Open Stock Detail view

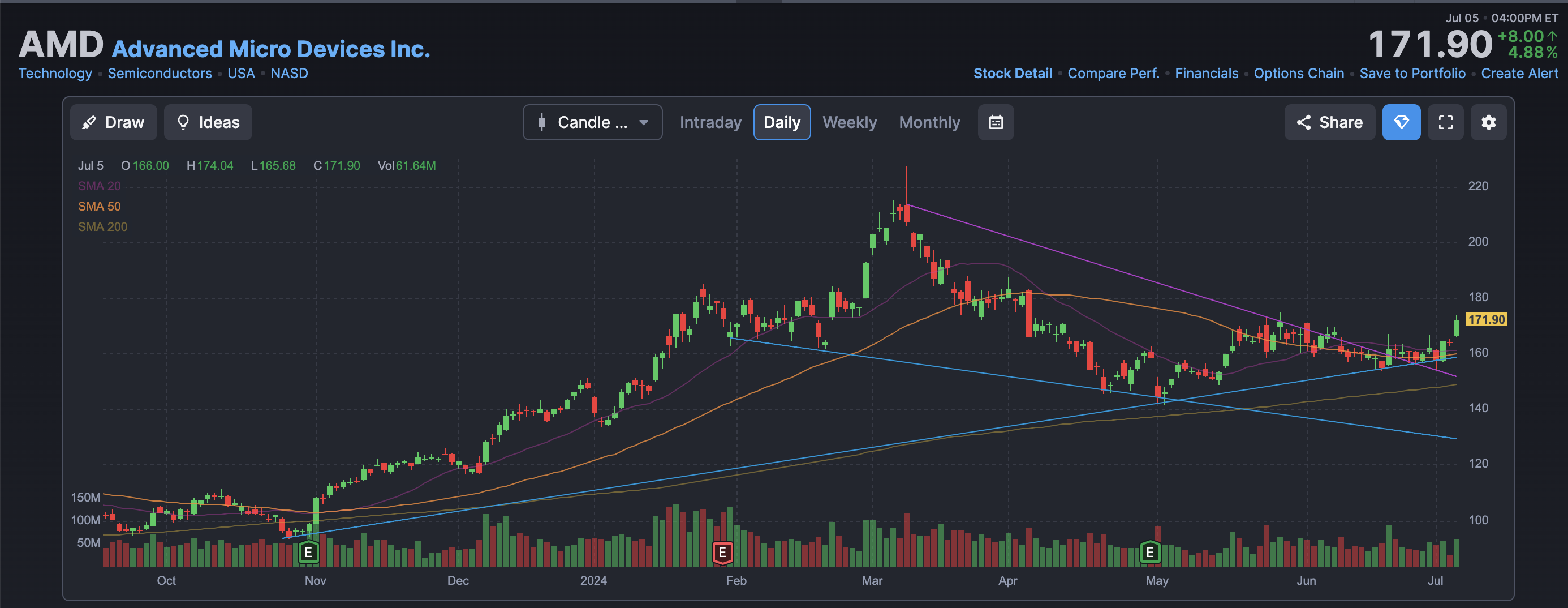pyautogui.click(x=1013, y=73)
